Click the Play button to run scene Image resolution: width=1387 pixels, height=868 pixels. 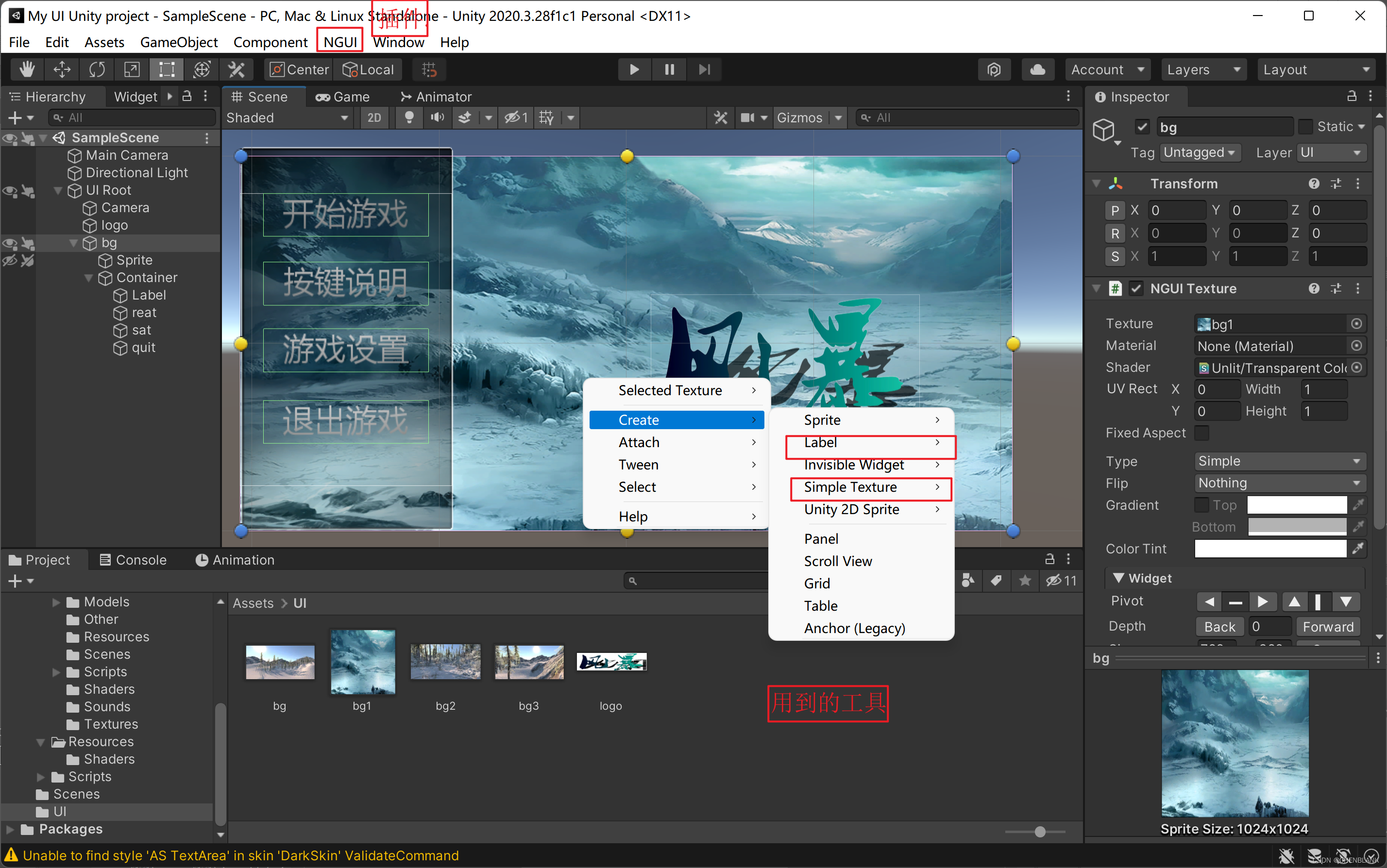633,69
